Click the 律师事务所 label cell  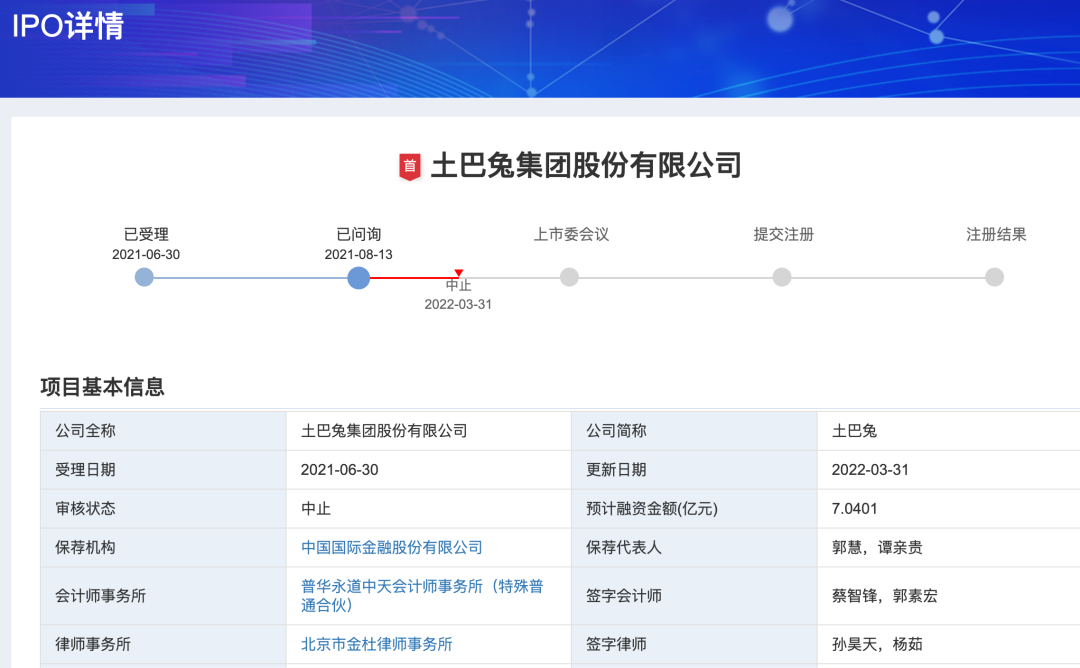coord(163,645)
